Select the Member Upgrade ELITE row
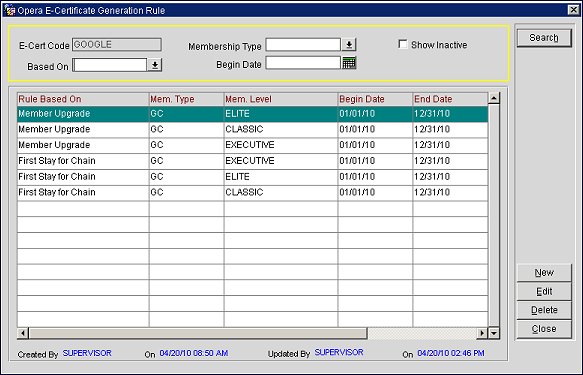This screenshot has height=375, width=583. 252,114
